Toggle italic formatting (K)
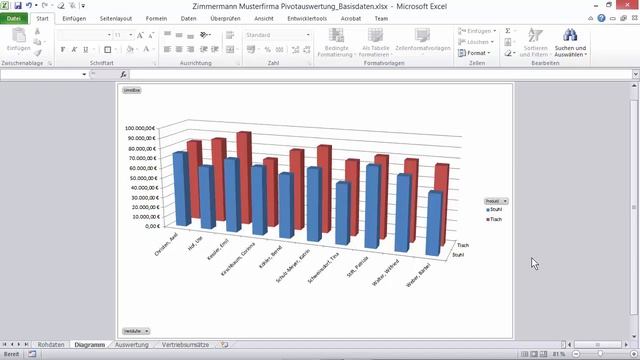This screenshot has height=360, width=640. tap(74, 49)
